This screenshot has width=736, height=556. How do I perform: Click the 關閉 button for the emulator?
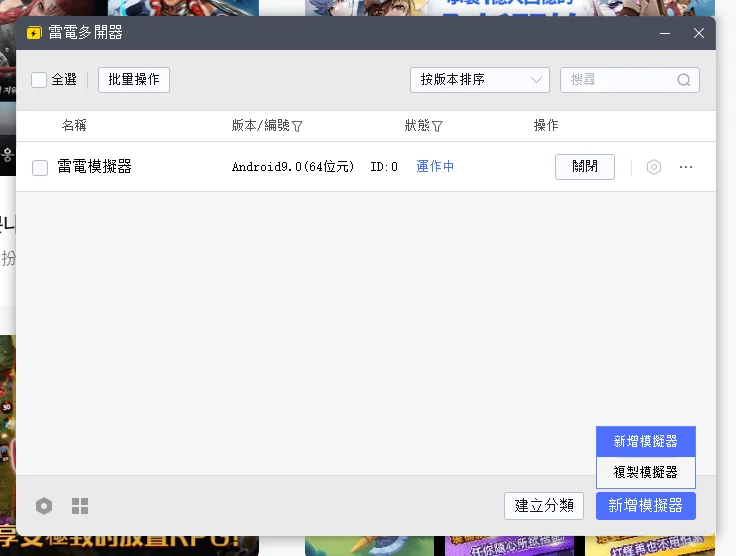point(585,167)
